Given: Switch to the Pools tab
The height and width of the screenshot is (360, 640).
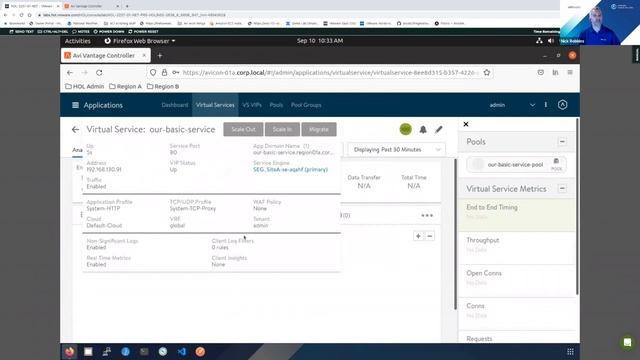Looking at the screenshot, I should coord(276,105).
